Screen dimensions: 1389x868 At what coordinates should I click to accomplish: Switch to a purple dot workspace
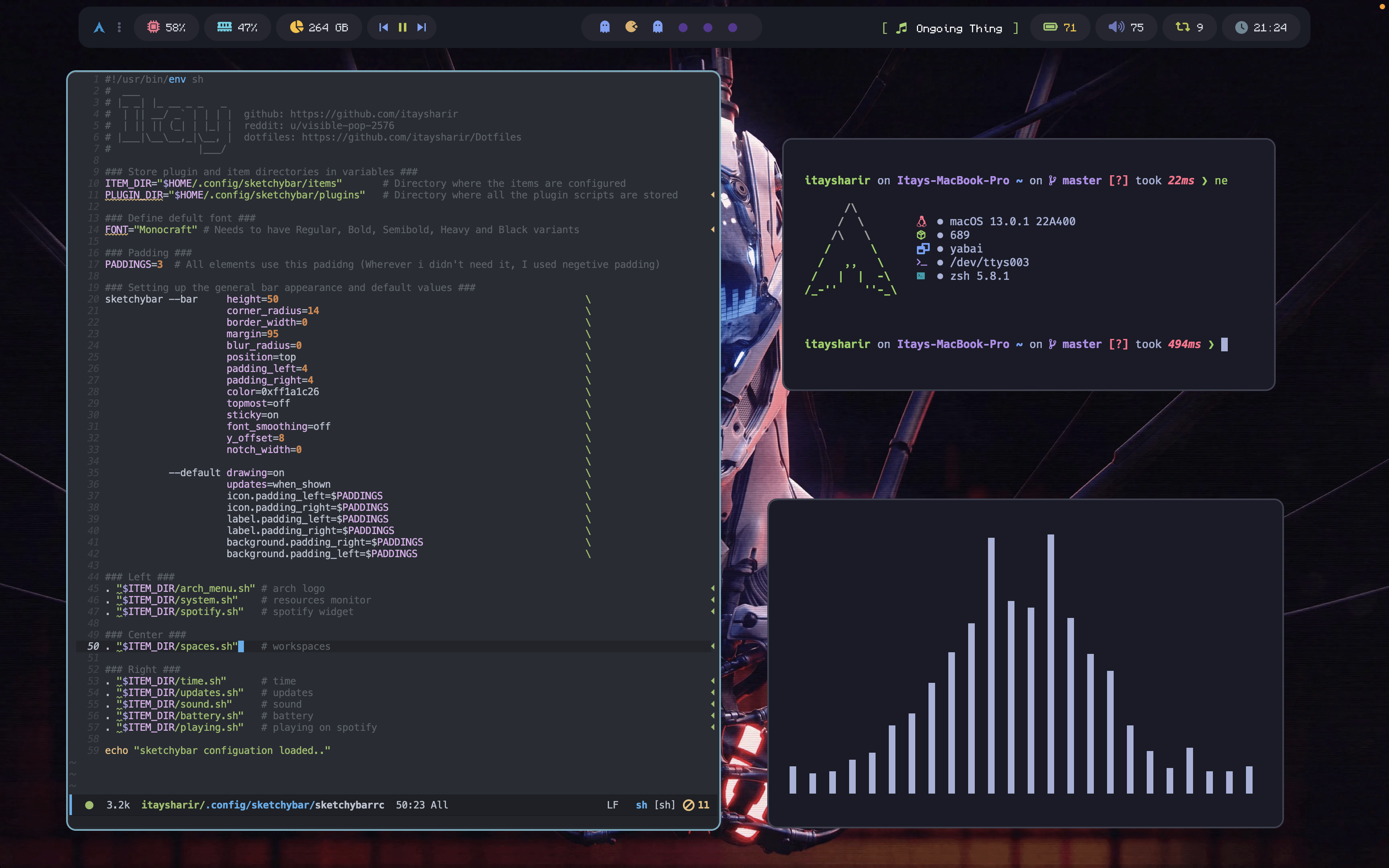(x=683, y=27)
